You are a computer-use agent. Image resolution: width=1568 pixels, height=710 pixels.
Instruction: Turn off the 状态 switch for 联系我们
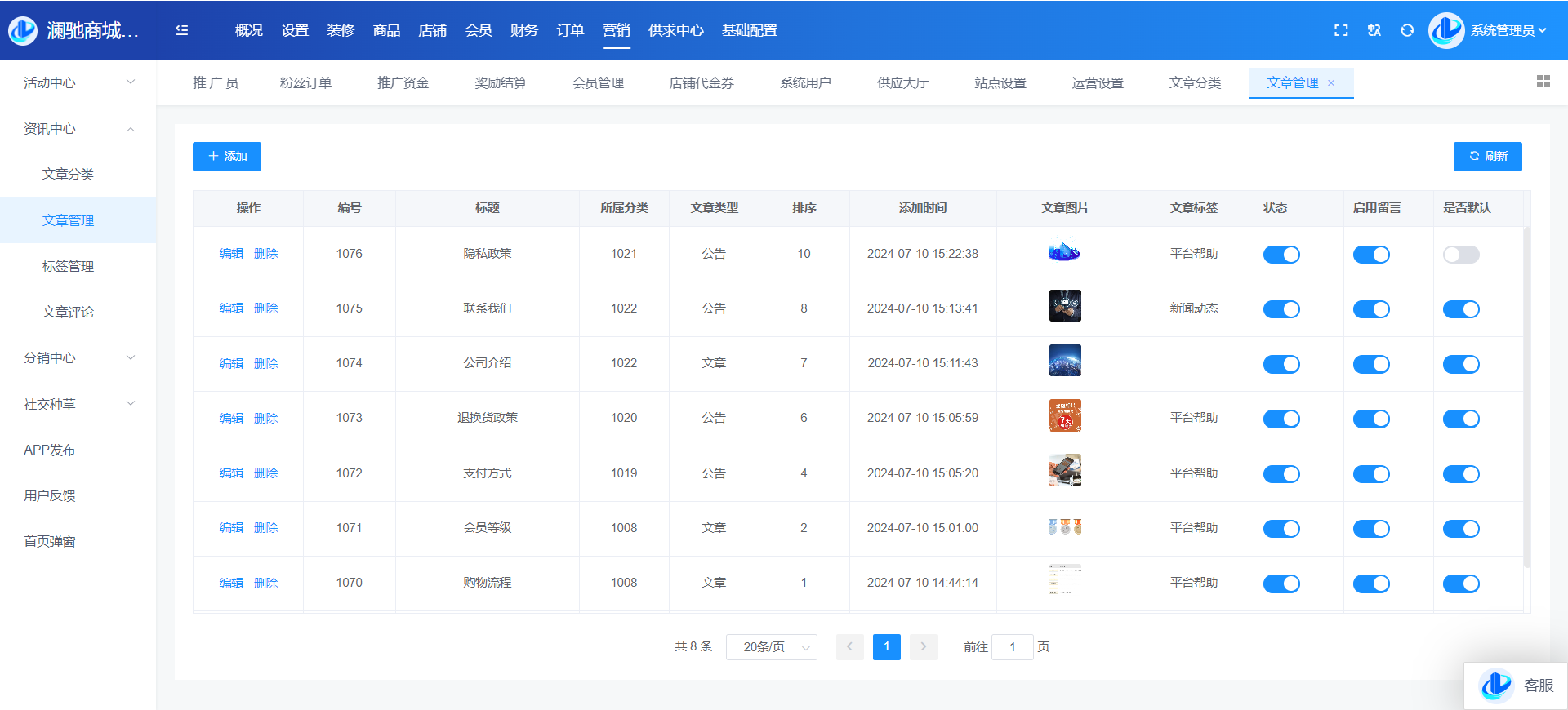(x=1281, y=309)
